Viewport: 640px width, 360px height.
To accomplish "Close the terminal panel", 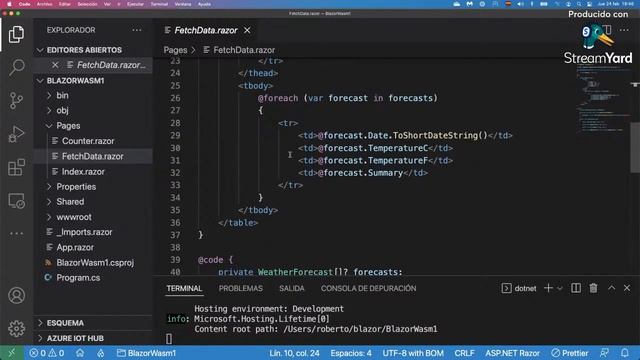I will pos(627,288).
